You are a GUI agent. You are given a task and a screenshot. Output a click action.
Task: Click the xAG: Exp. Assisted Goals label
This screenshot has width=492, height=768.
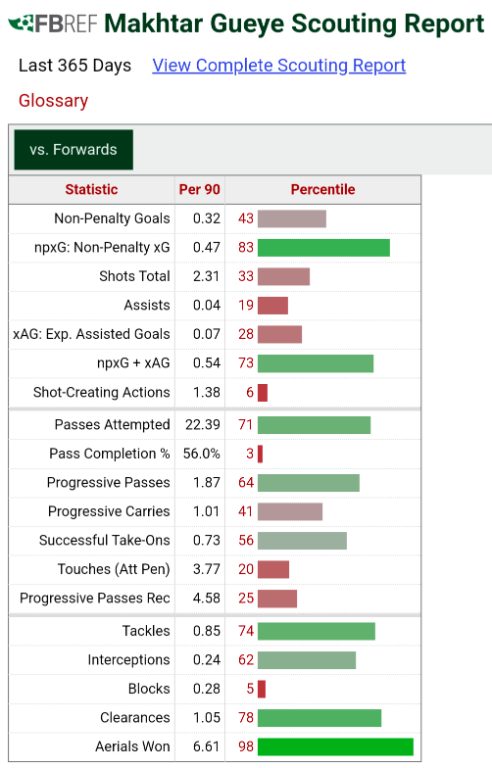click(x=92, y=334)
